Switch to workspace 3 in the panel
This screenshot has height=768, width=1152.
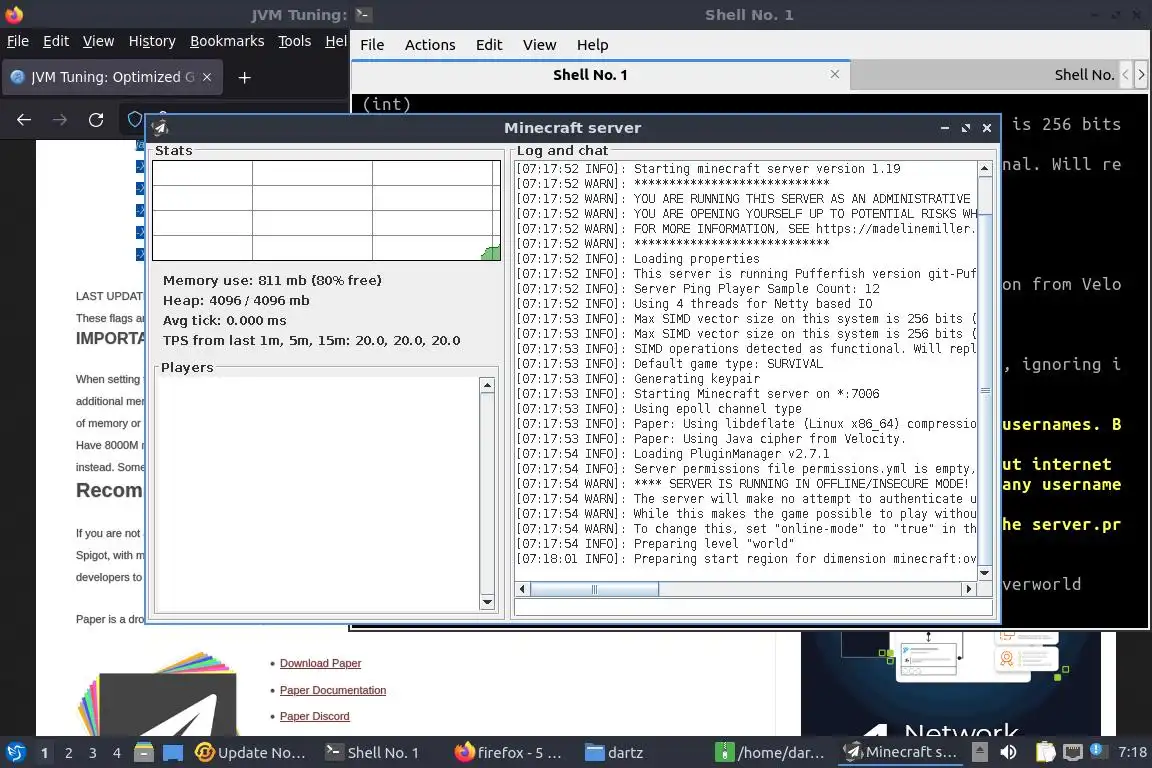(x=93, y=753)
